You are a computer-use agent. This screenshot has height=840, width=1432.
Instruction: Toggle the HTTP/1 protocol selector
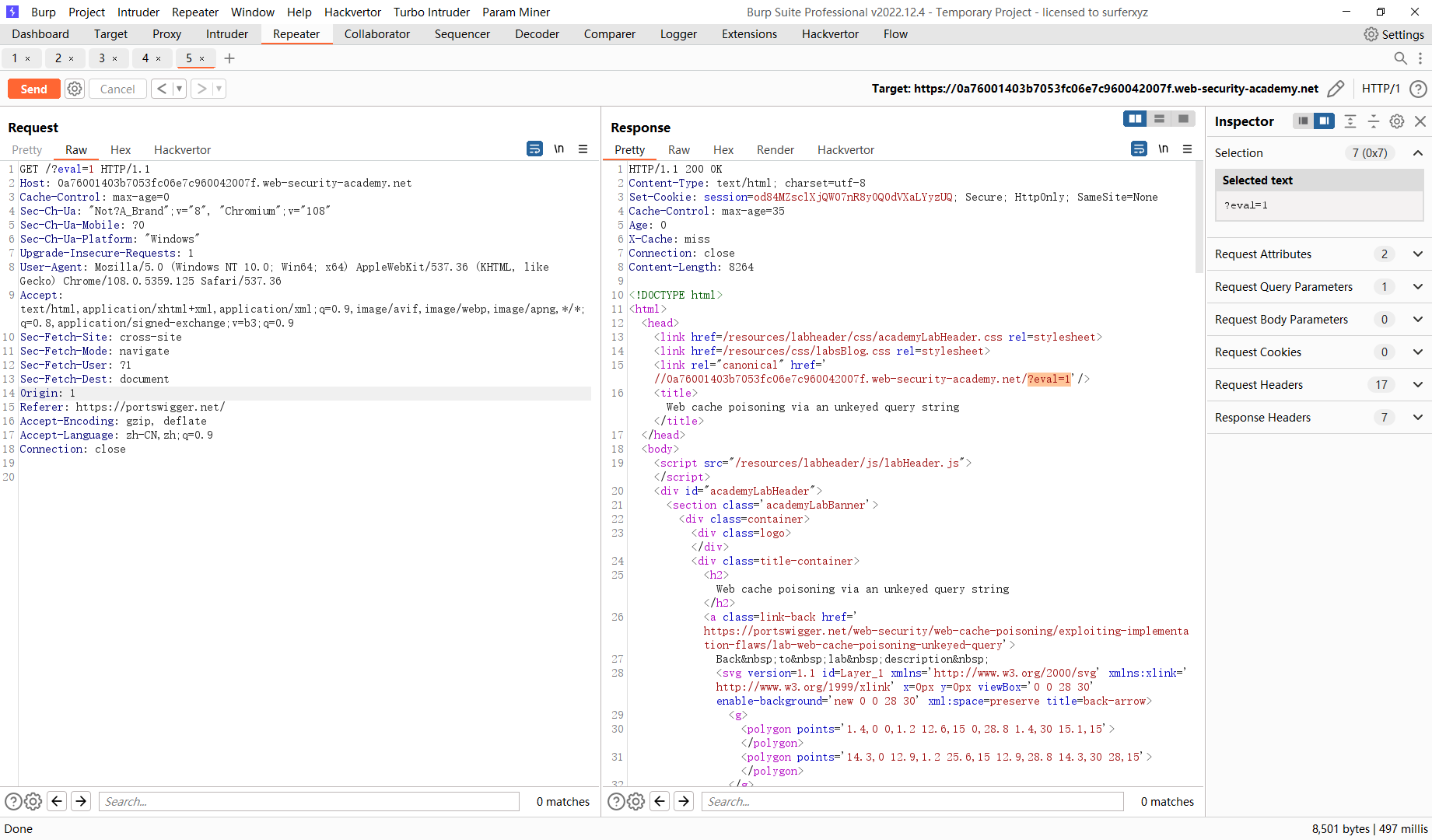coord(1381,89)
